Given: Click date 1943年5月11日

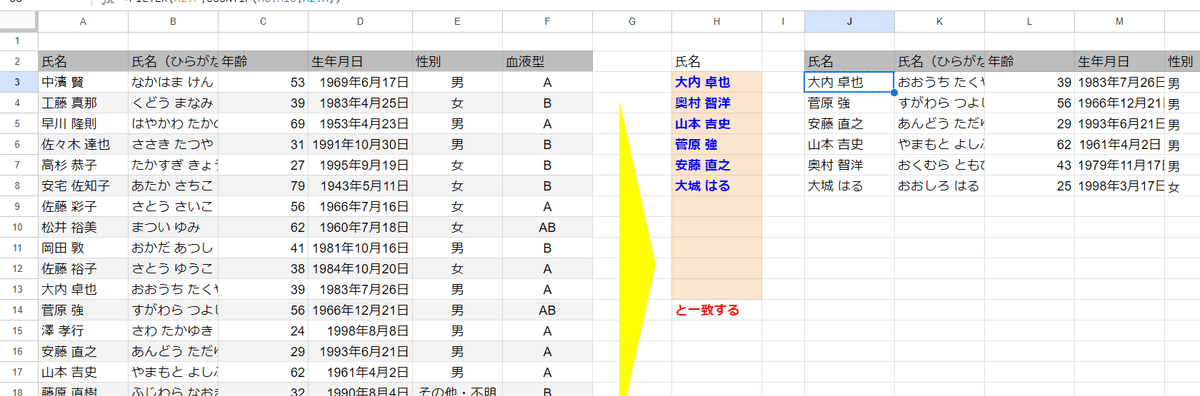Looking at the screenshot, I should (x=360, y=185).
